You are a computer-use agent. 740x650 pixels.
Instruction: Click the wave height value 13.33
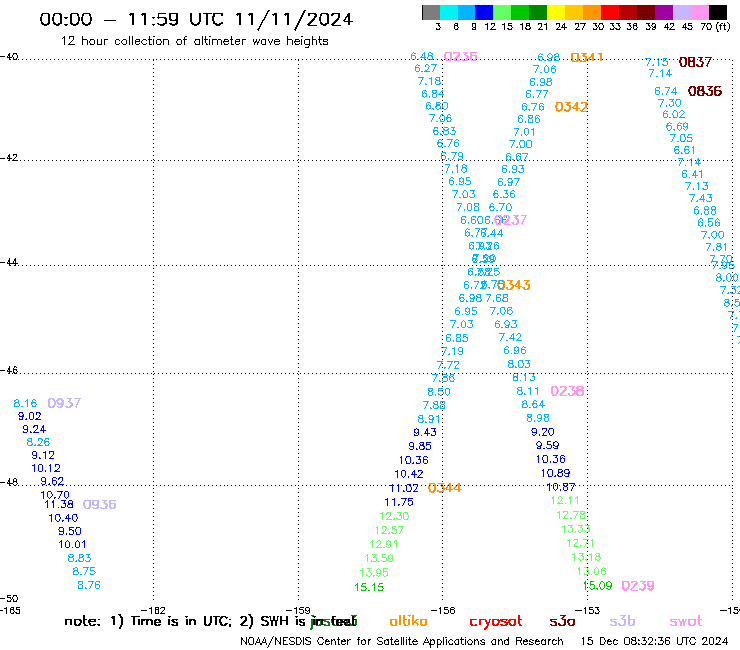point(576,529)
